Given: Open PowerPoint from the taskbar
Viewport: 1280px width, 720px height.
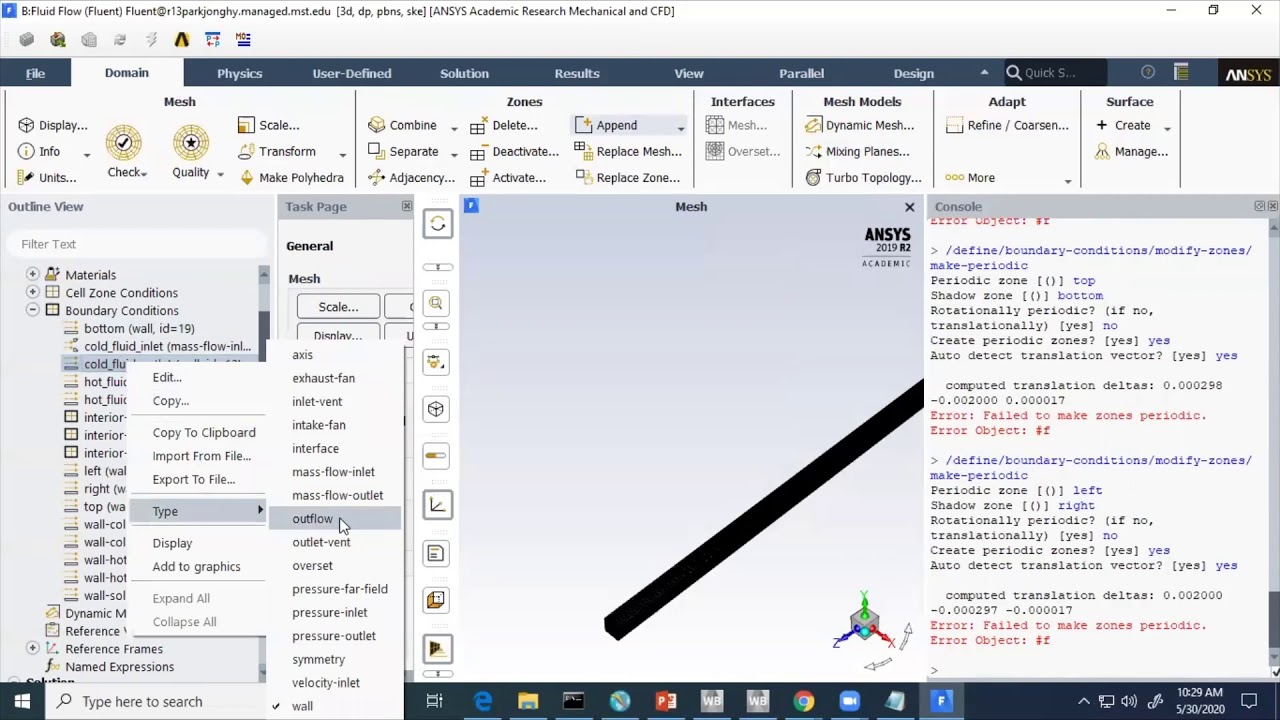Looking at the screenshot, I should click(665, 701).
